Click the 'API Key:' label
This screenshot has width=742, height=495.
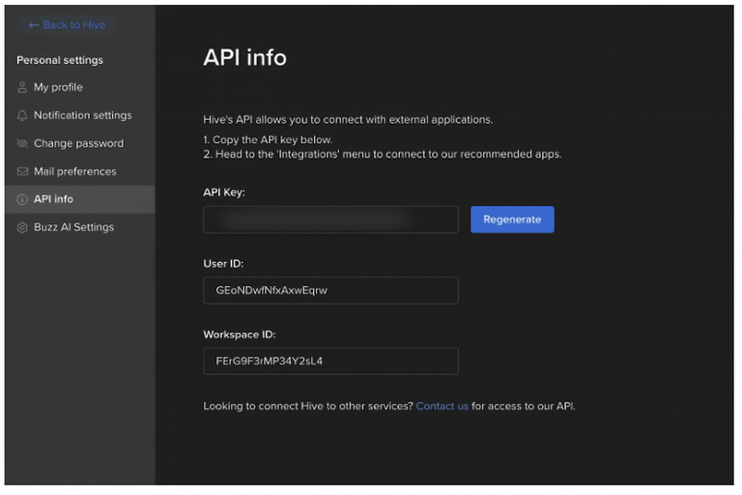point(224,192)
